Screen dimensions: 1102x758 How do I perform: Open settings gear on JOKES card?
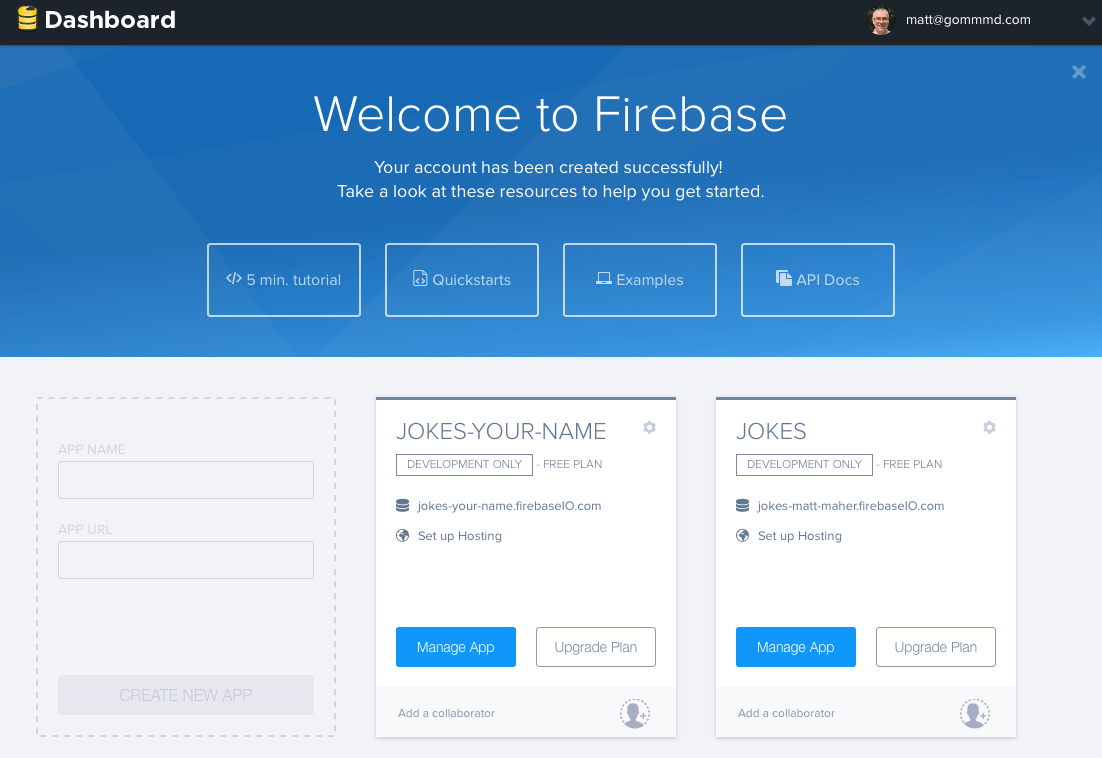(x=989, y=427)
